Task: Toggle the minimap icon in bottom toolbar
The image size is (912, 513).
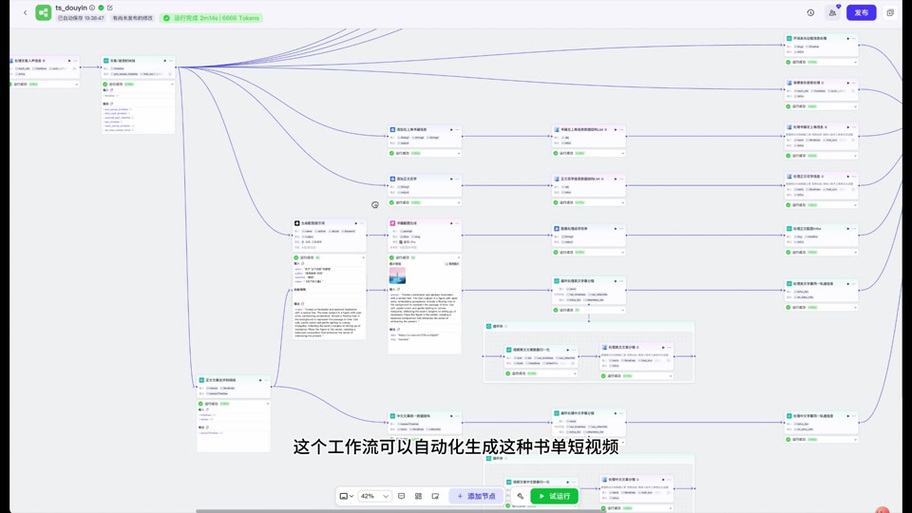Action: coord(435,496)
